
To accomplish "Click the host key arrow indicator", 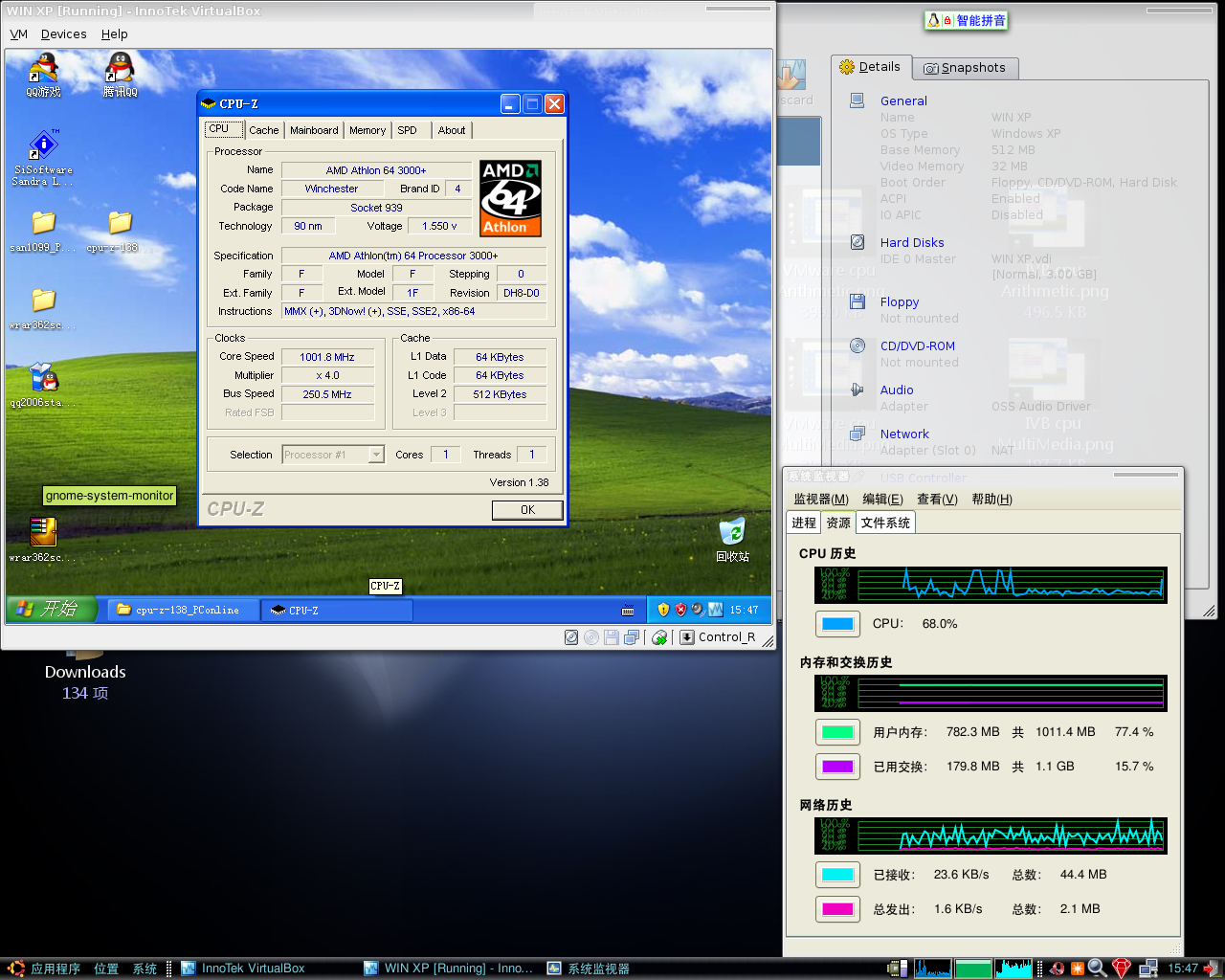I will coord(687,637).
